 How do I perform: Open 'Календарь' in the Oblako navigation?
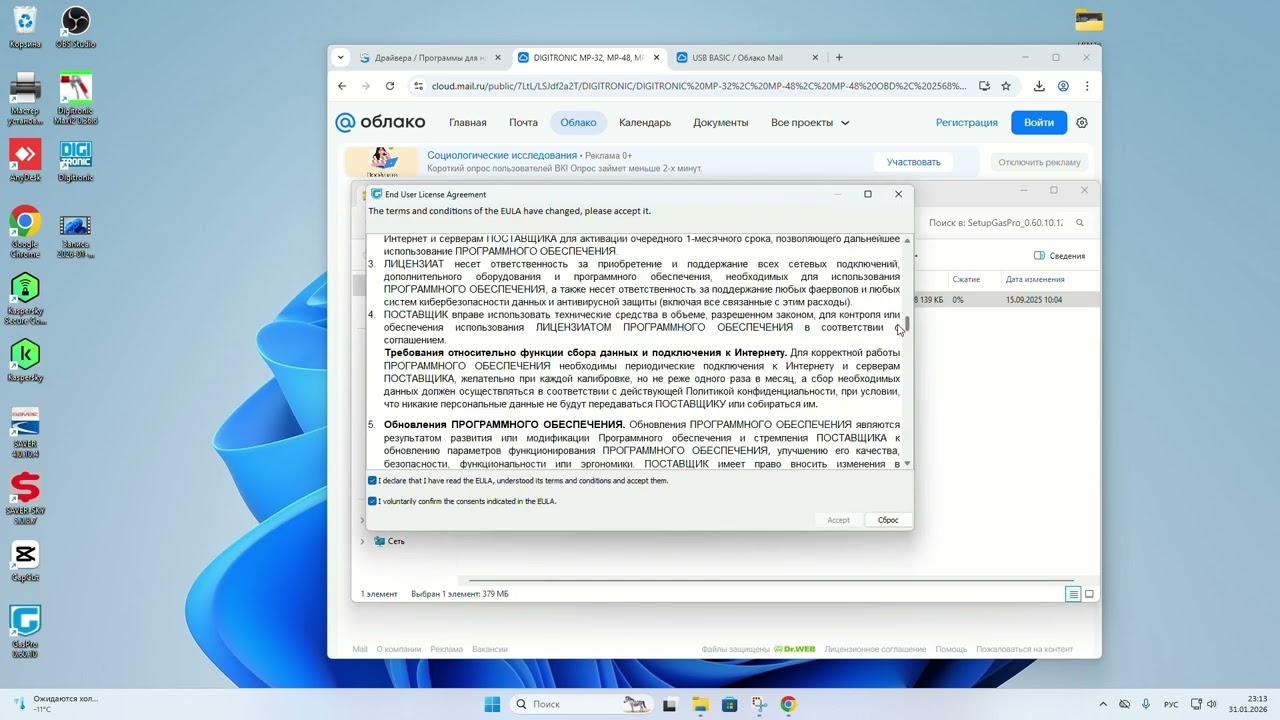(x=645, y=123)
